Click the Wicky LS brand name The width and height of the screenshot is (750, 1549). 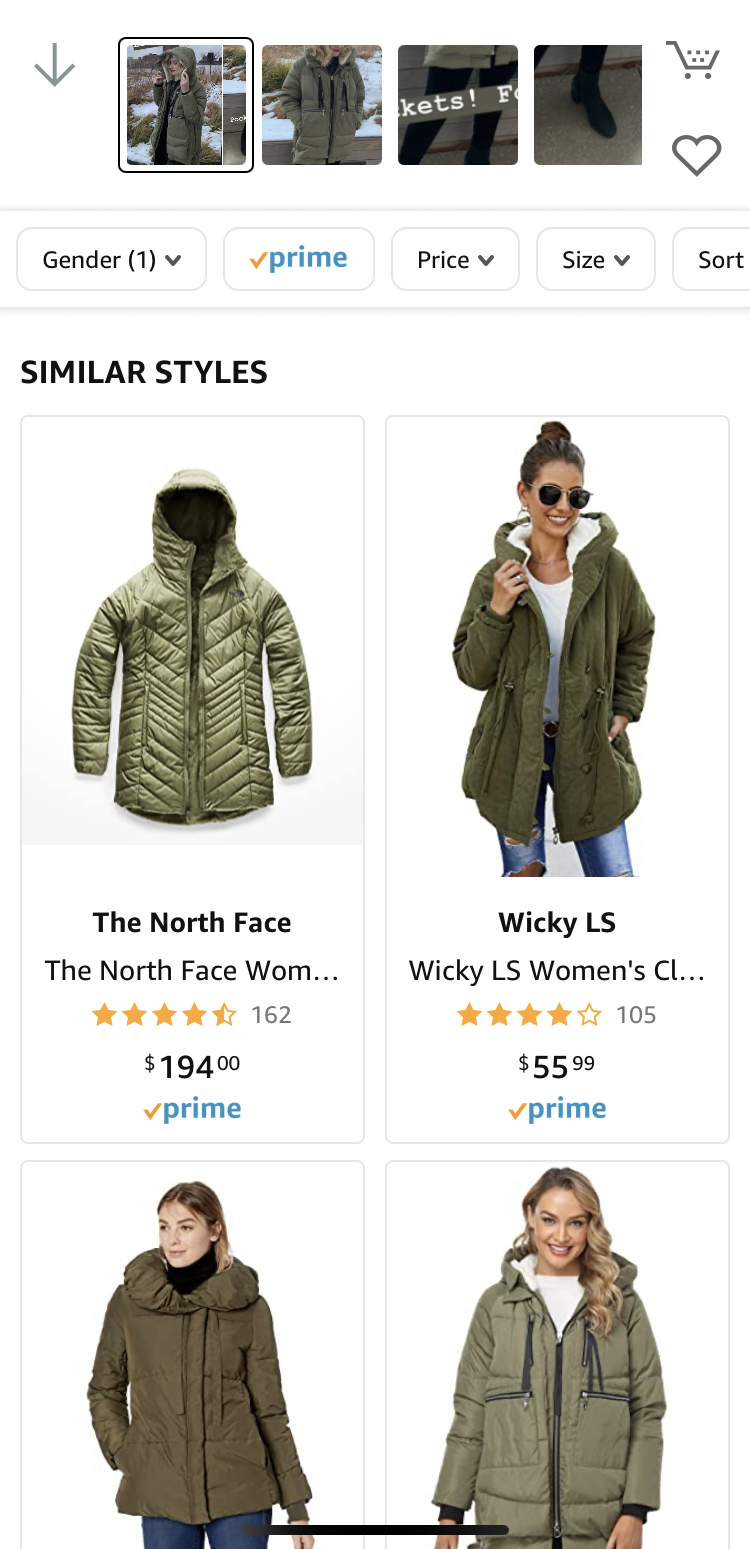point(557,922)
